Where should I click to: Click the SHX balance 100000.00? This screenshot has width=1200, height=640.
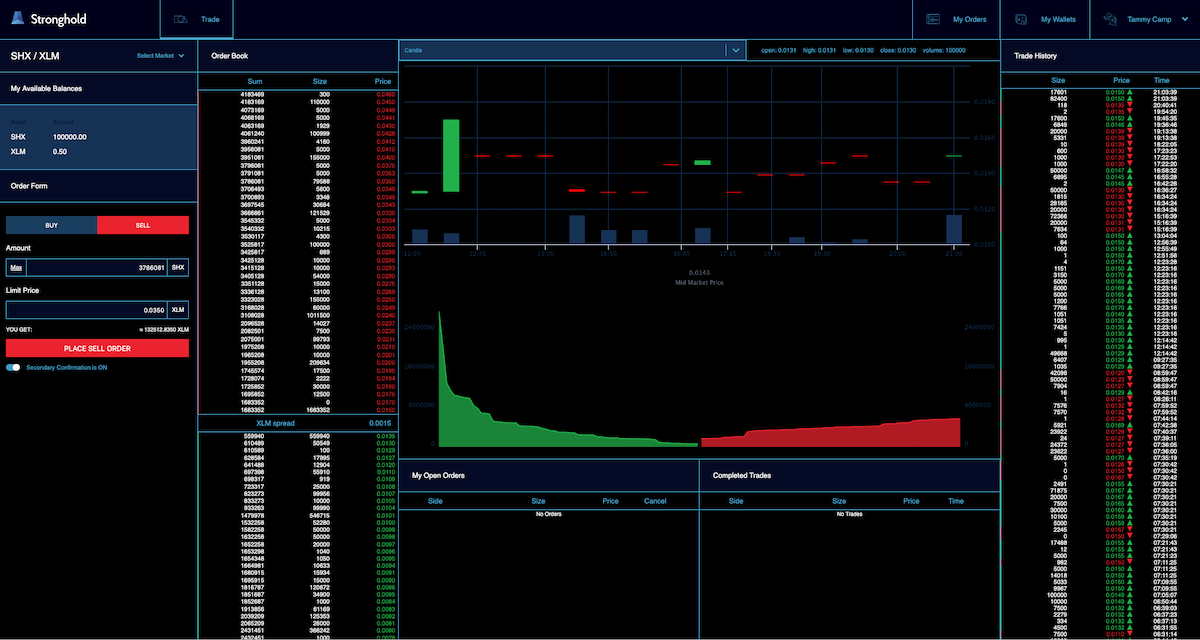[69, 137]
